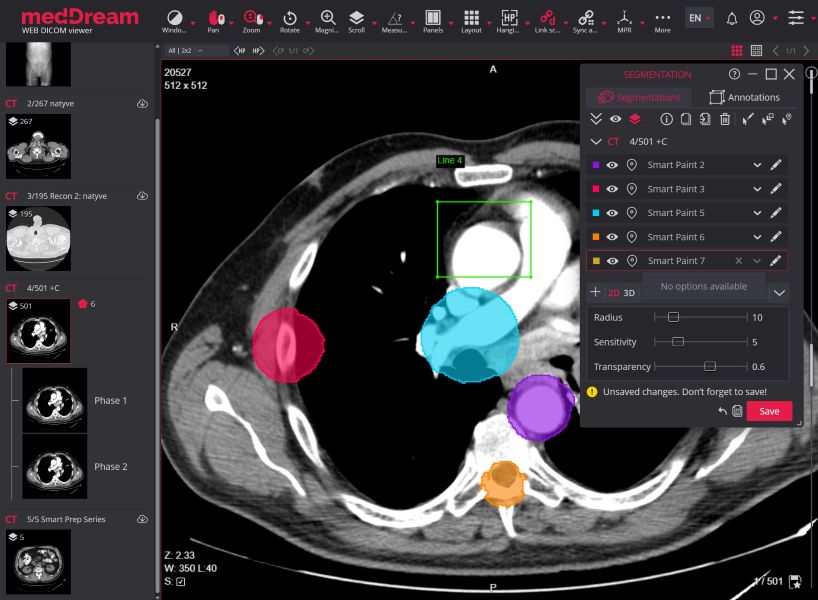
Task: Toggle visibility of Smart Paint 5
Action: [x=612, y=213]
